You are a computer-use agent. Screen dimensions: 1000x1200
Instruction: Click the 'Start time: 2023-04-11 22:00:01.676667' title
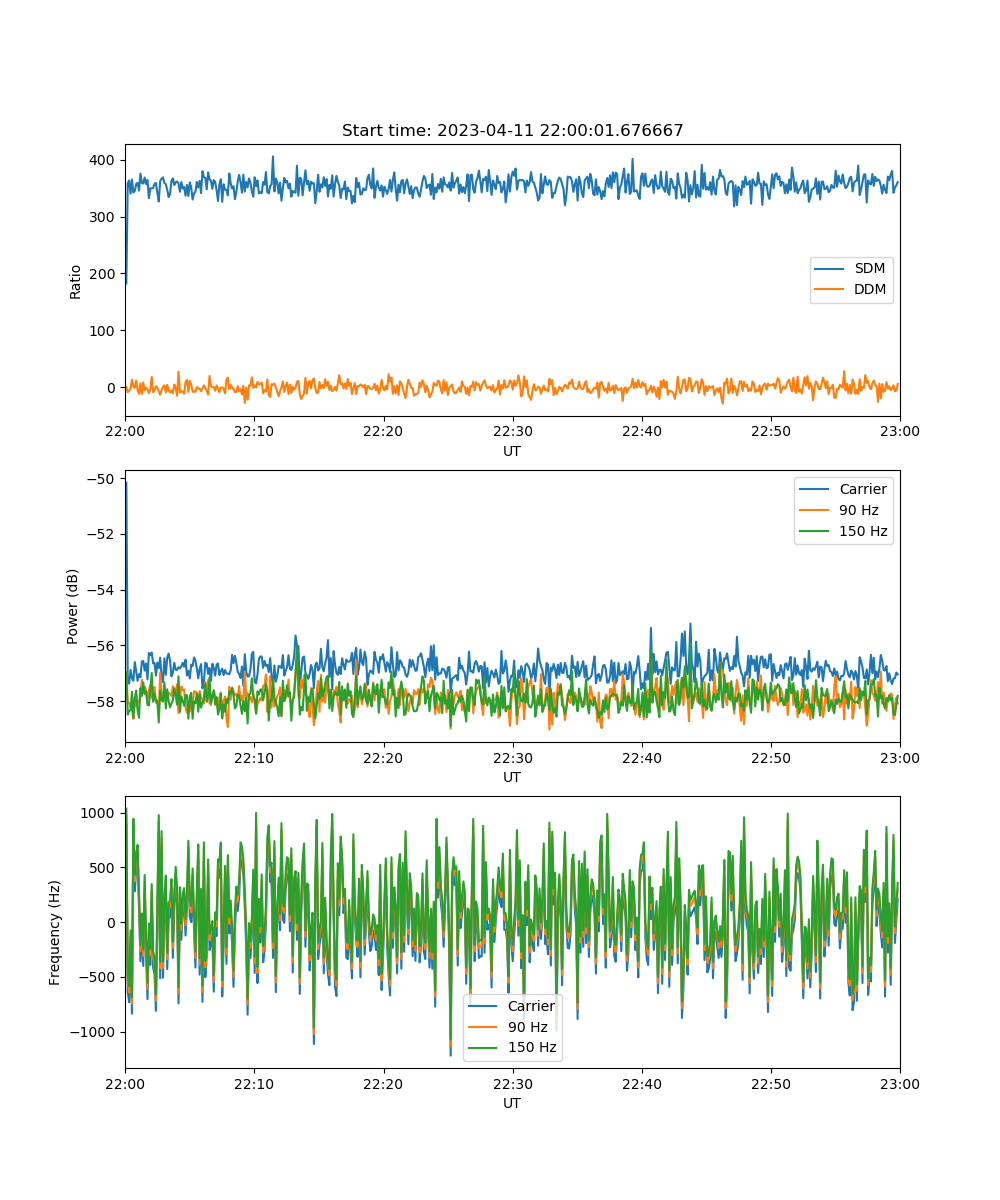[512, 131]
